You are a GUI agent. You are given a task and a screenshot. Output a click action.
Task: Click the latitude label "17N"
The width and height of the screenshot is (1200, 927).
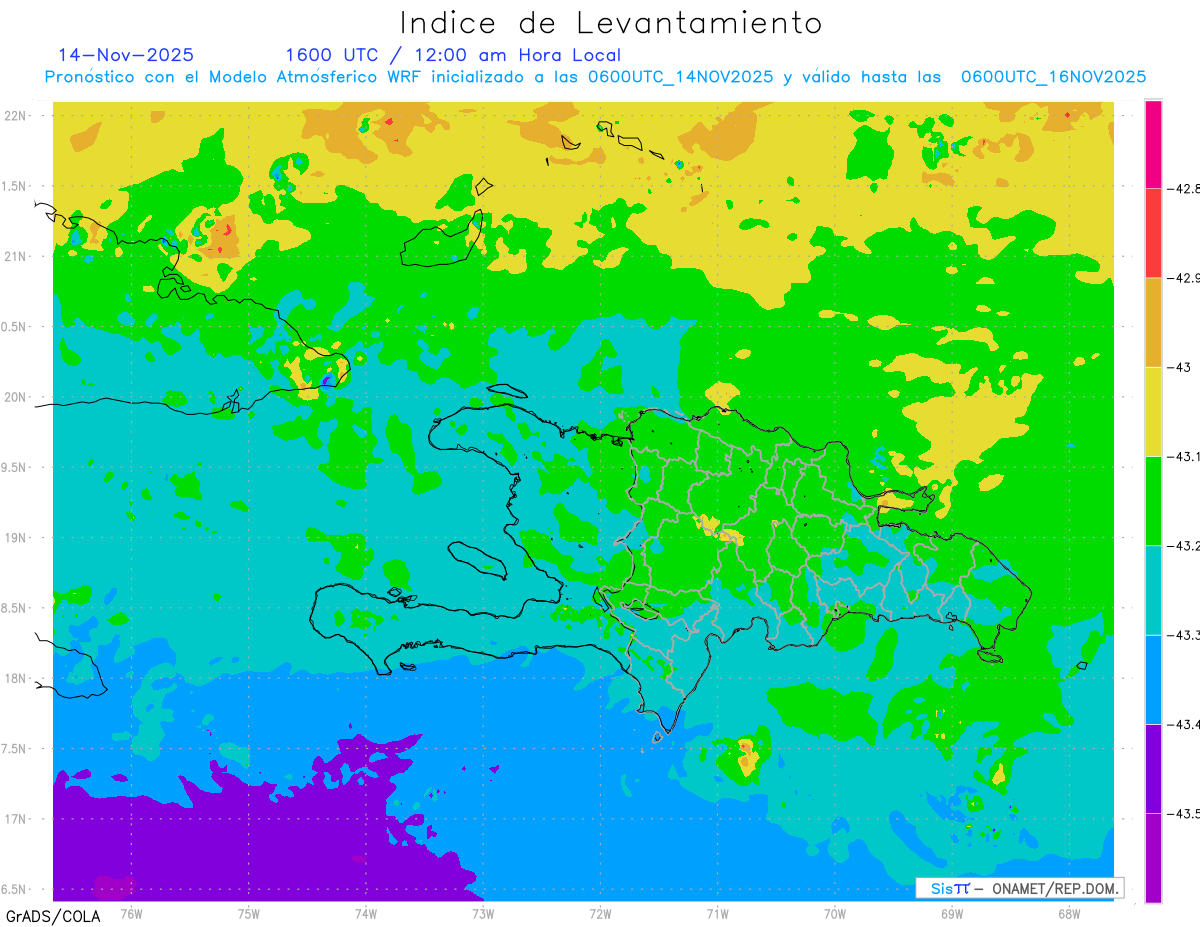click(16, 819)
